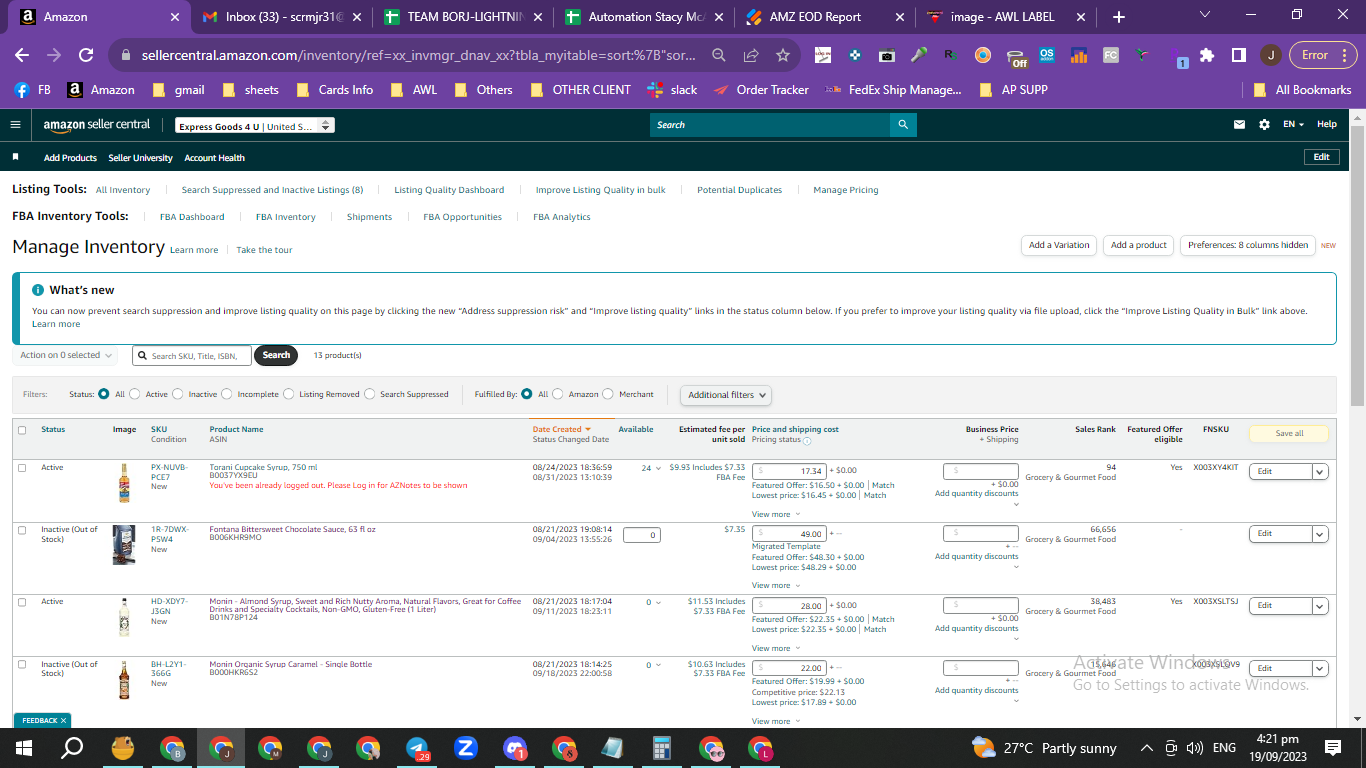Open Telegram from the taskbar
The image size is (1366, 768).
point(417,748)
